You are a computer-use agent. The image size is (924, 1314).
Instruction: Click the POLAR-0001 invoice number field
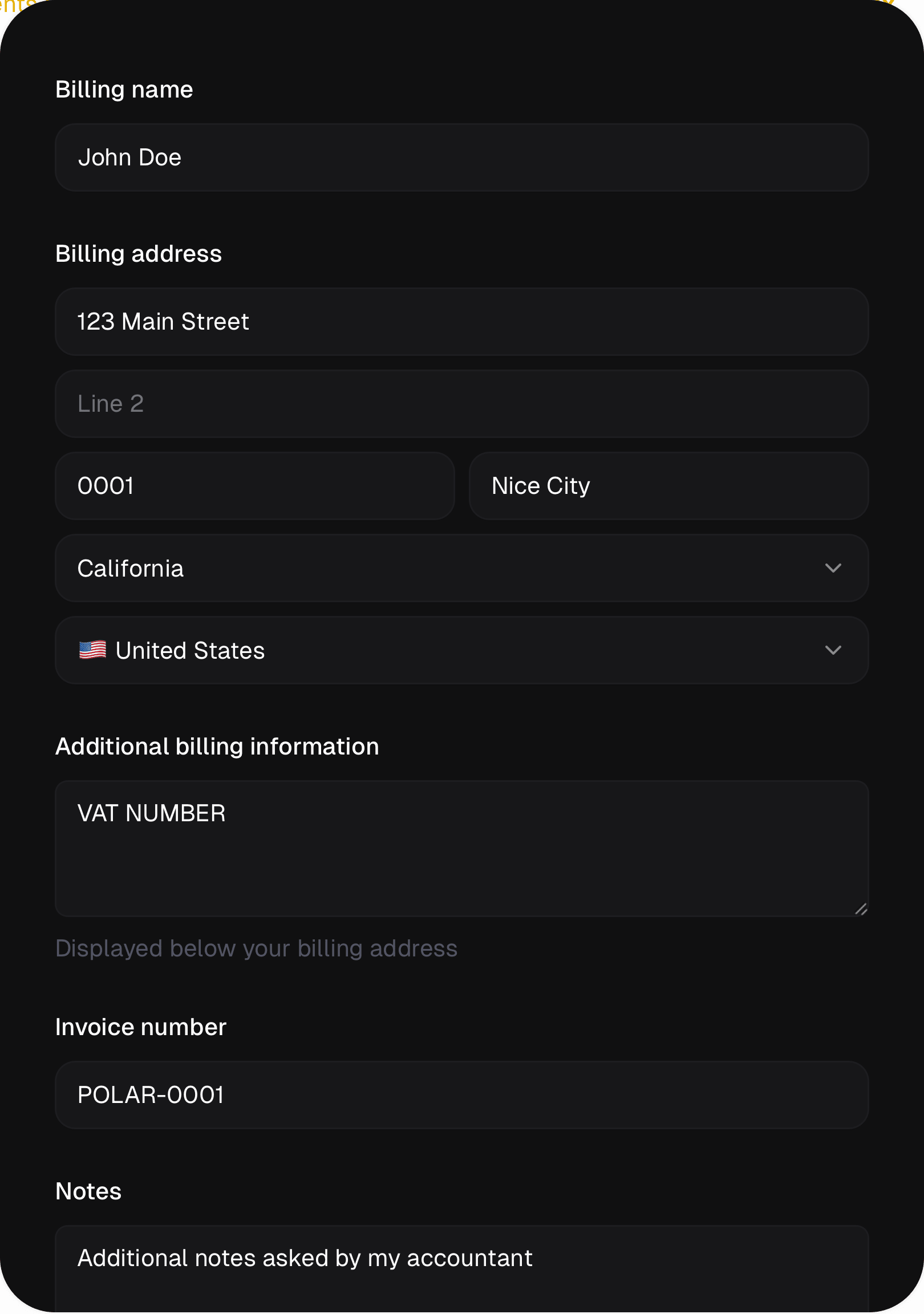tap(461, 1095)
